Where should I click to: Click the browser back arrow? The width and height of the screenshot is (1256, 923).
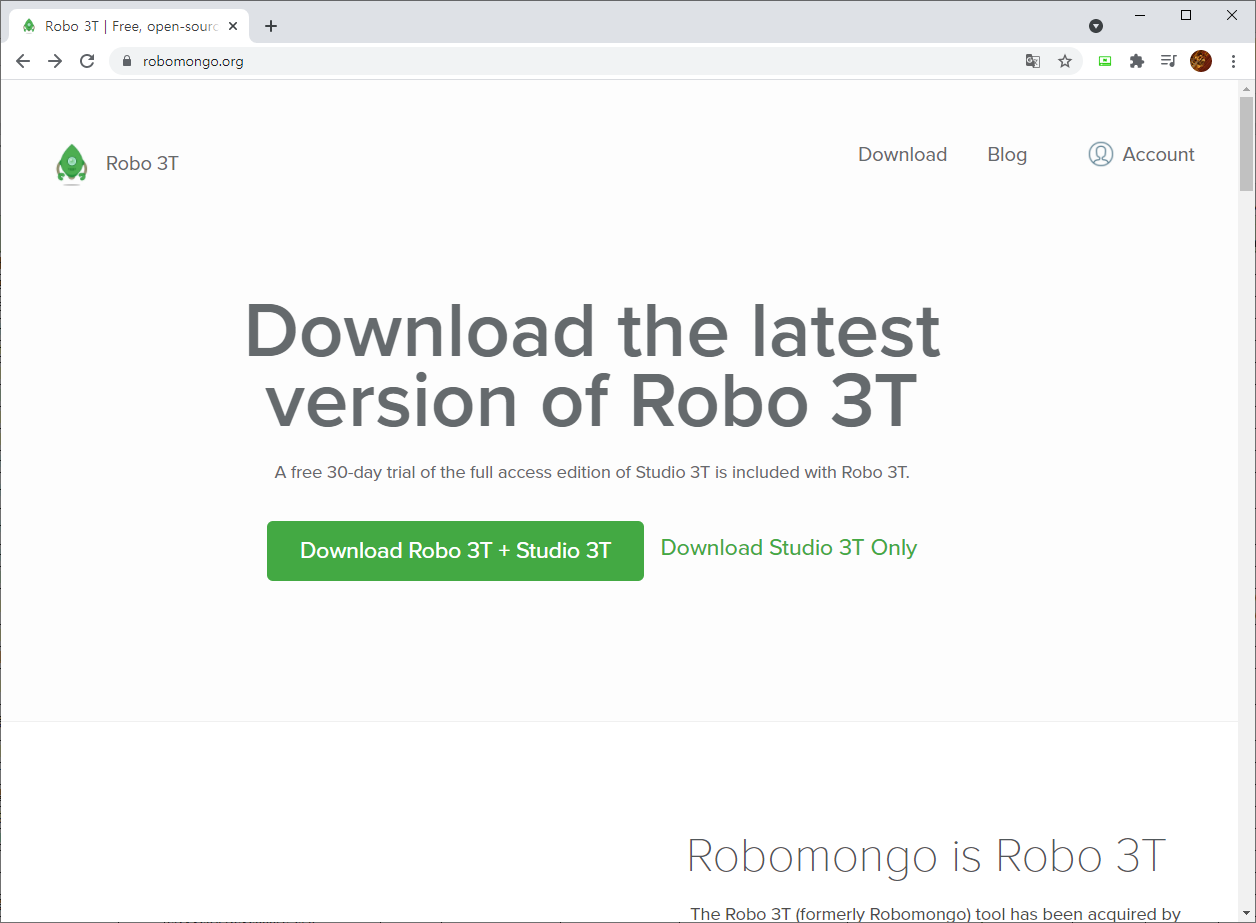[x=23, y=61]
